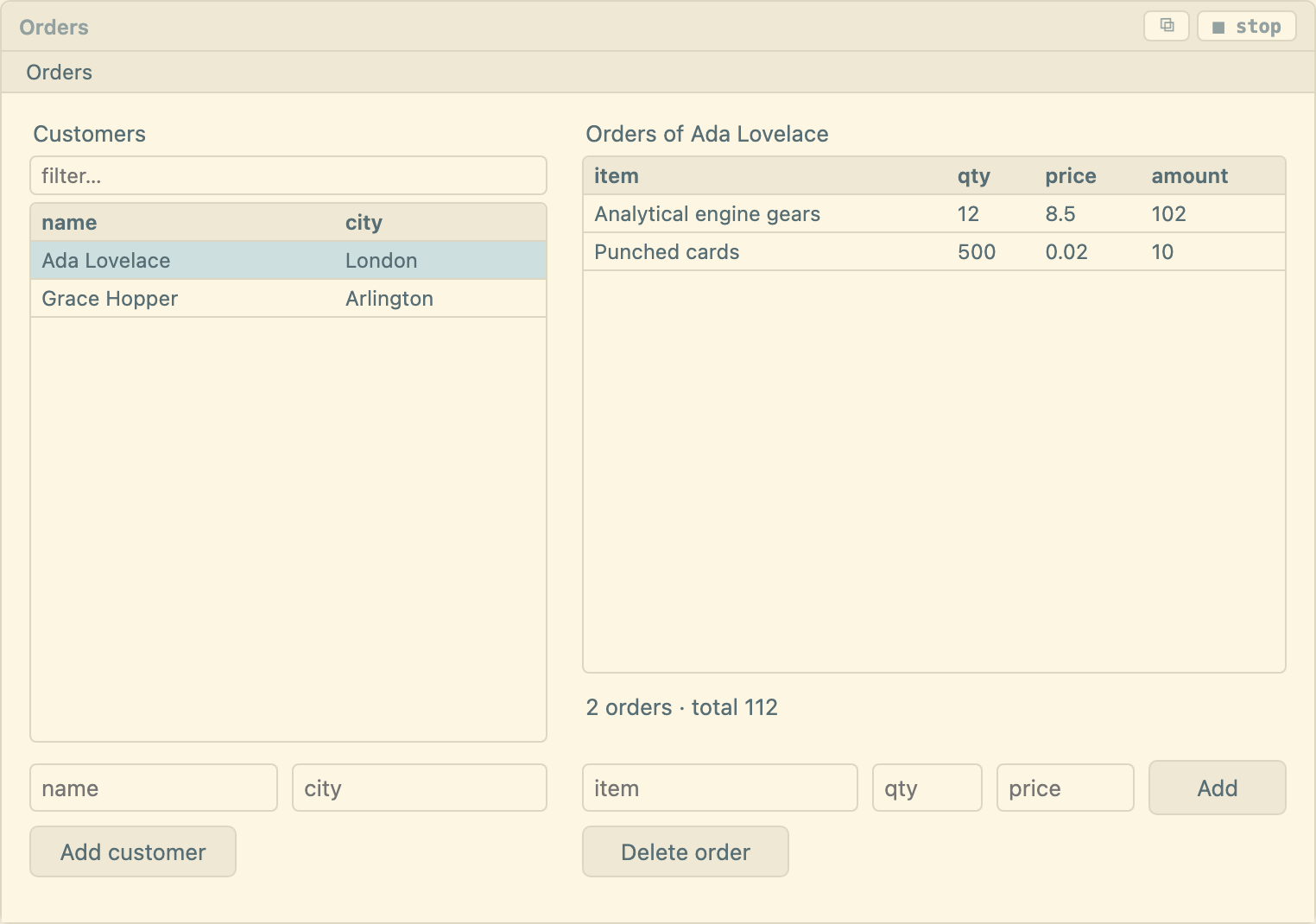Viewport: 1316px width, 924px height.
Task: Click the item column header
Action: click(x=617, y=176)
